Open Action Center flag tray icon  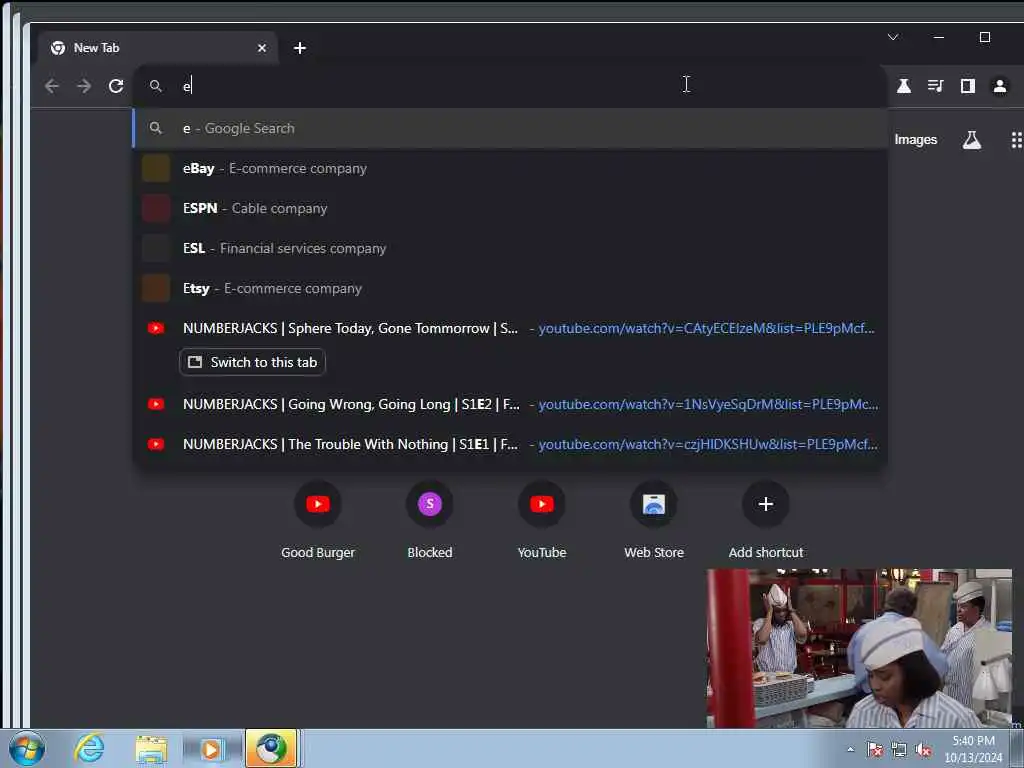(874, 749)
